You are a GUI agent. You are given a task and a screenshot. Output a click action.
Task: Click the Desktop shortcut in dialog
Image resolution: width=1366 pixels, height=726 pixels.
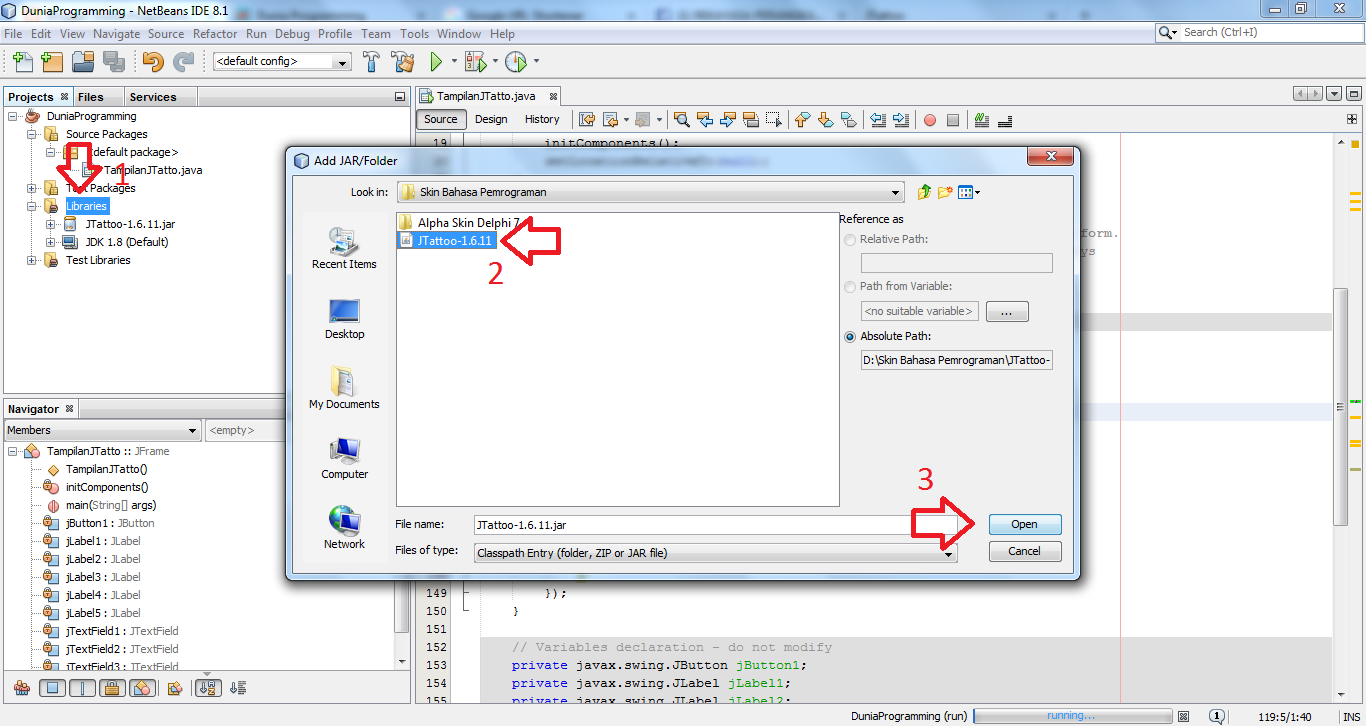(x=344, y=319)
